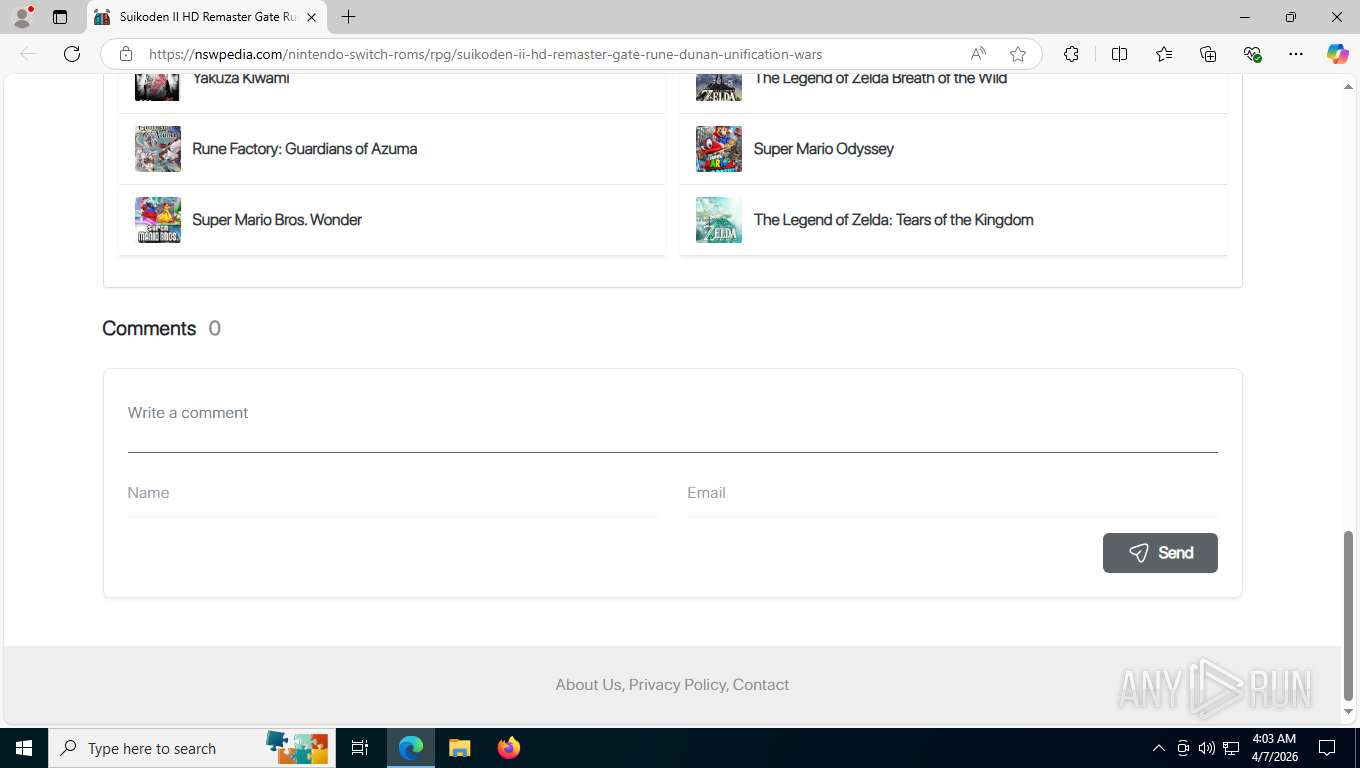Open Zelda: Tears of the Kingdom link

click(894, 220)
